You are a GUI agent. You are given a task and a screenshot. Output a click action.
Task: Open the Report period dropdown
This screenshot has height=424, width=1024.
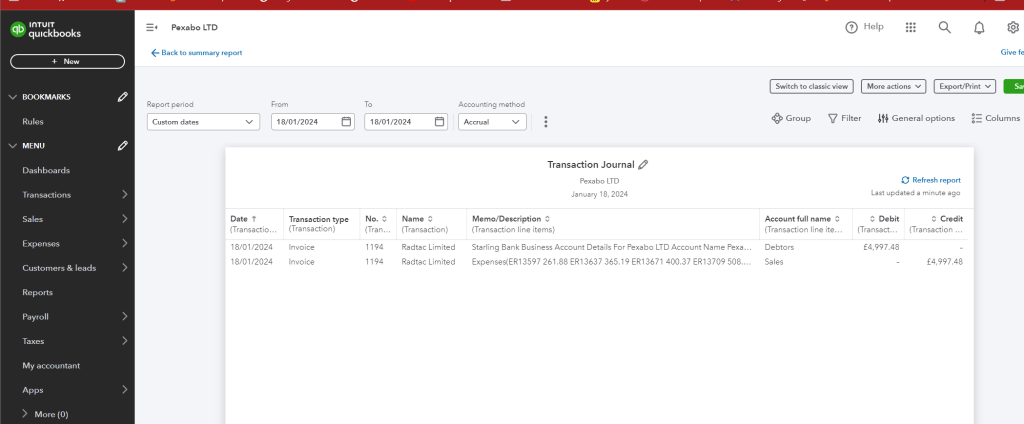(203, 122)
